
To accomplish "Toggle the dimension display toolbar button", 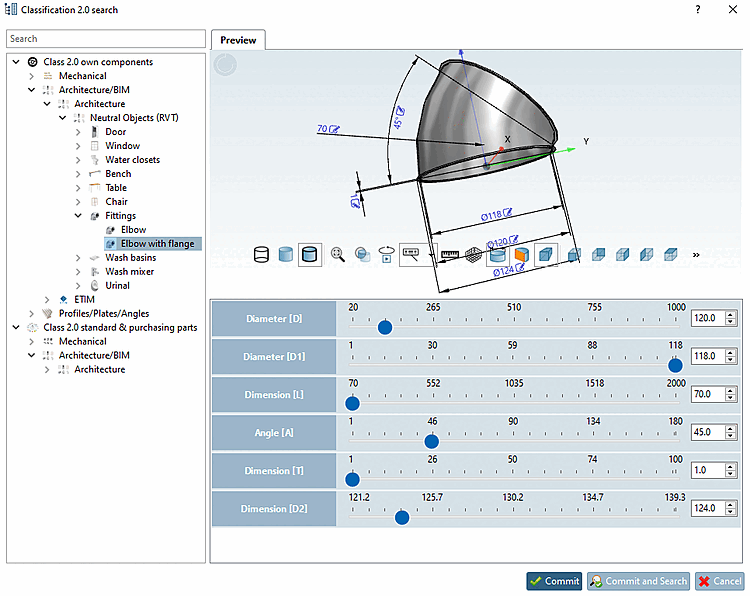I will click(x=411, y=254).
